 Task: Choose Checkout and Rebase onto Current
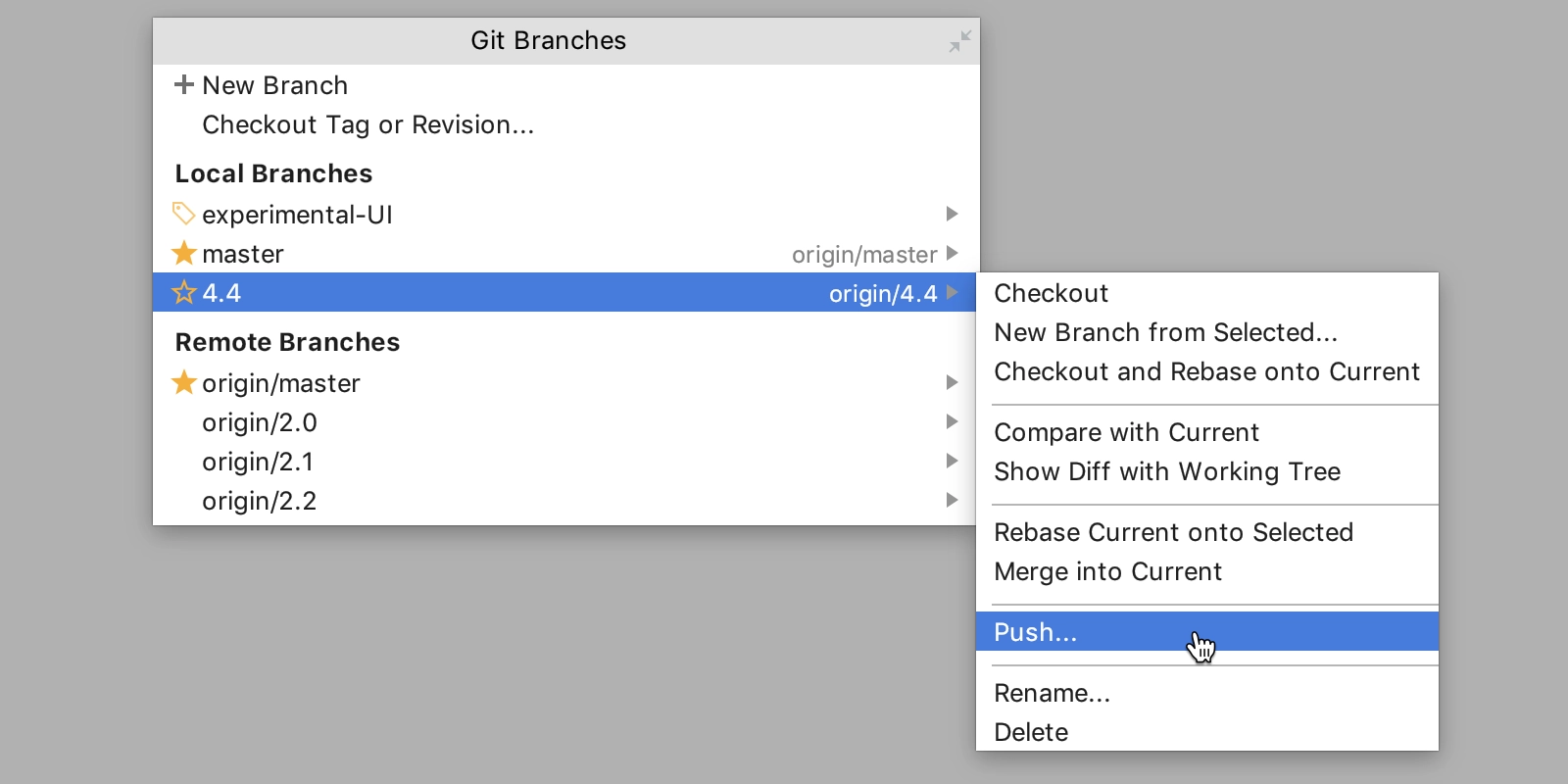(x=1207, y=371)
